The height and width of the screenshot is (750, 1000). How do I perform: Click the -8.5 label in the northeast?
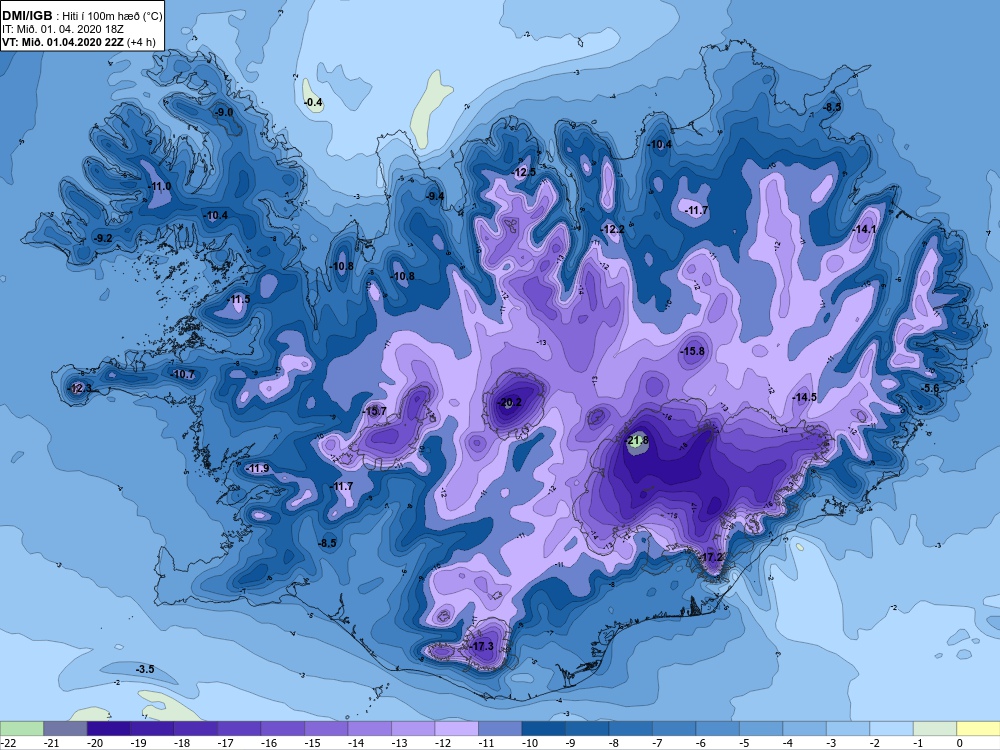[832, 107]
